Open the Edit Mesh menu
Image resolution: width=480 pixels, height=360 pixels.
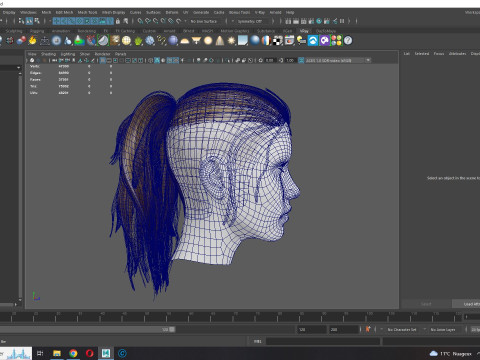(x=64, y=12)
